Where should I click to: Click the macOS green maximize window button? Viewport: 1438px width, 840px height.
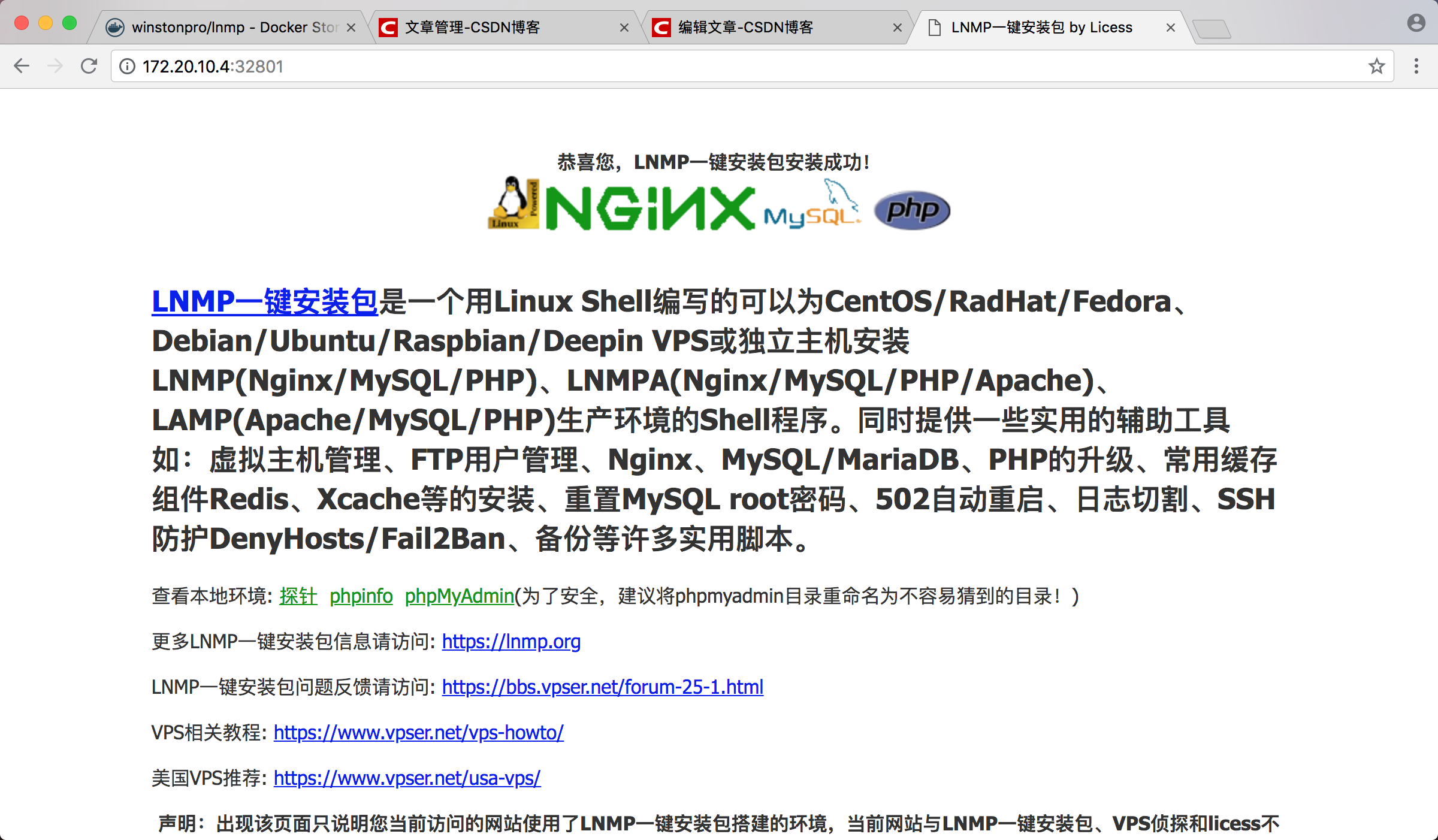coord(70,23)
